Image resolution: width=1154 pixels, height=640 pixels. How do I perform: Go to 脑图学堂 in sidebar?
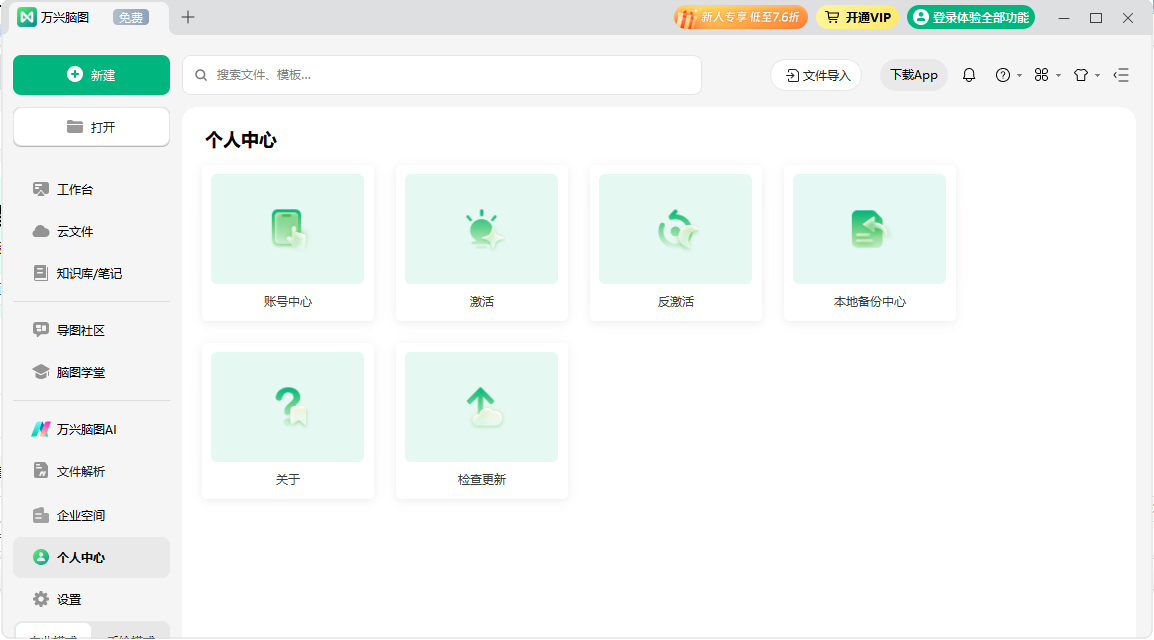(x=91, y=372)
